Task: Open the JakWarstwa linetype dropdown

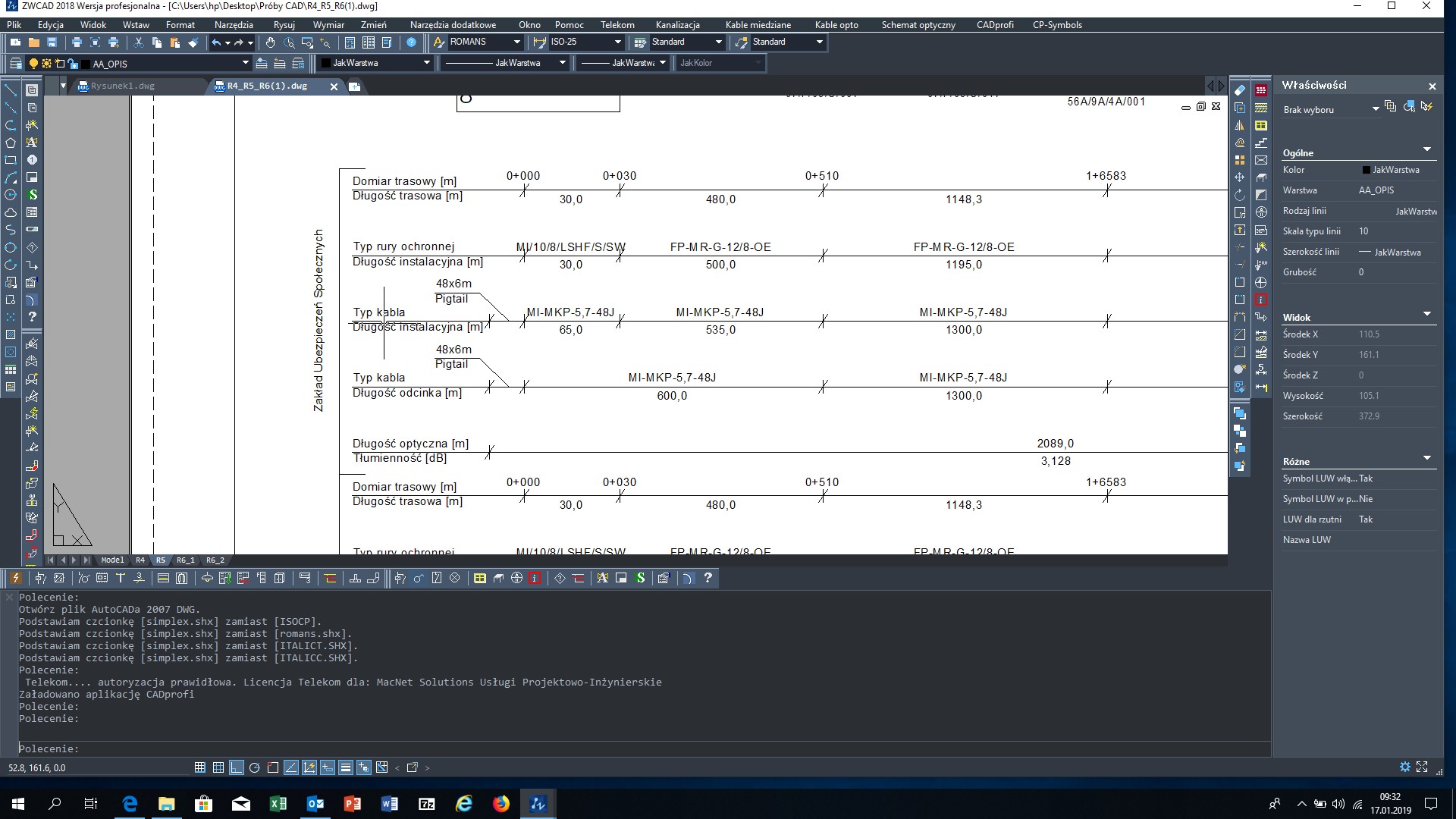Action: 562,63
